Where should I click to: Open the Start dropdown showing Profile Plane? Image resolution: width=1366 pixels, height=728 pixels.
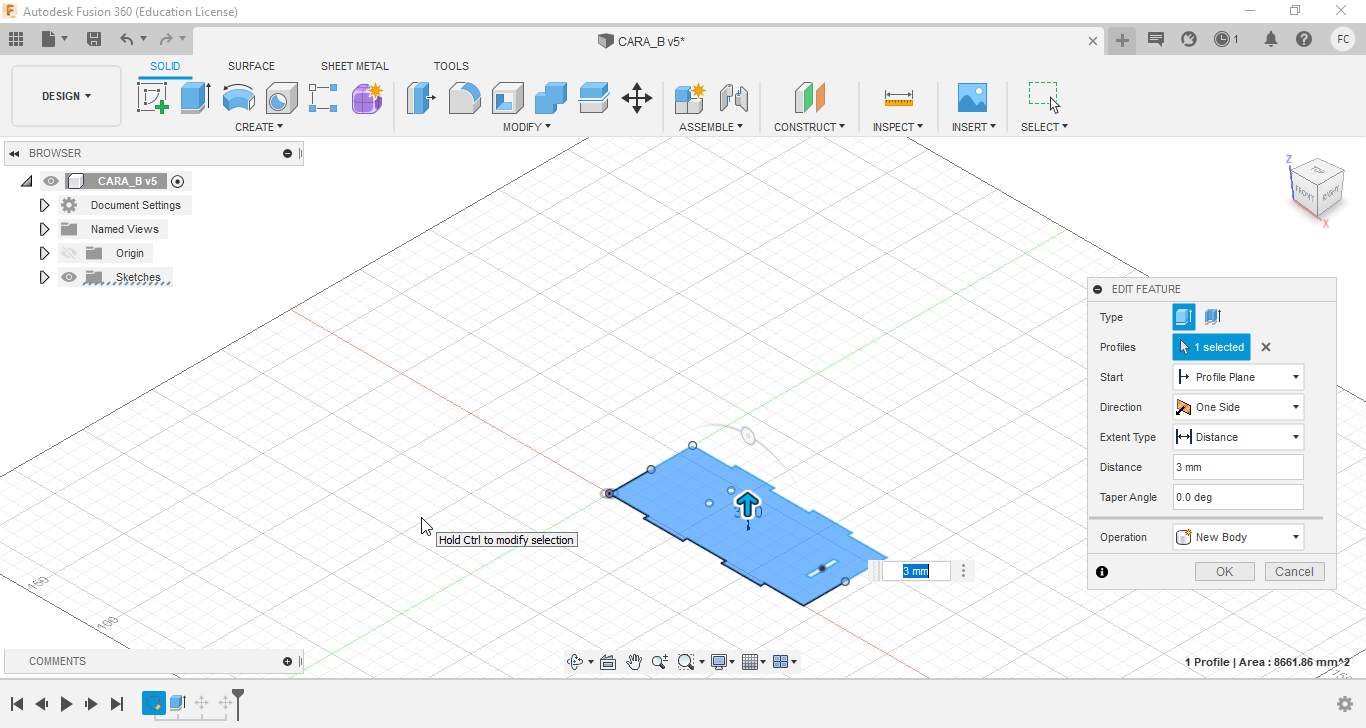[x=1238, y=377]
